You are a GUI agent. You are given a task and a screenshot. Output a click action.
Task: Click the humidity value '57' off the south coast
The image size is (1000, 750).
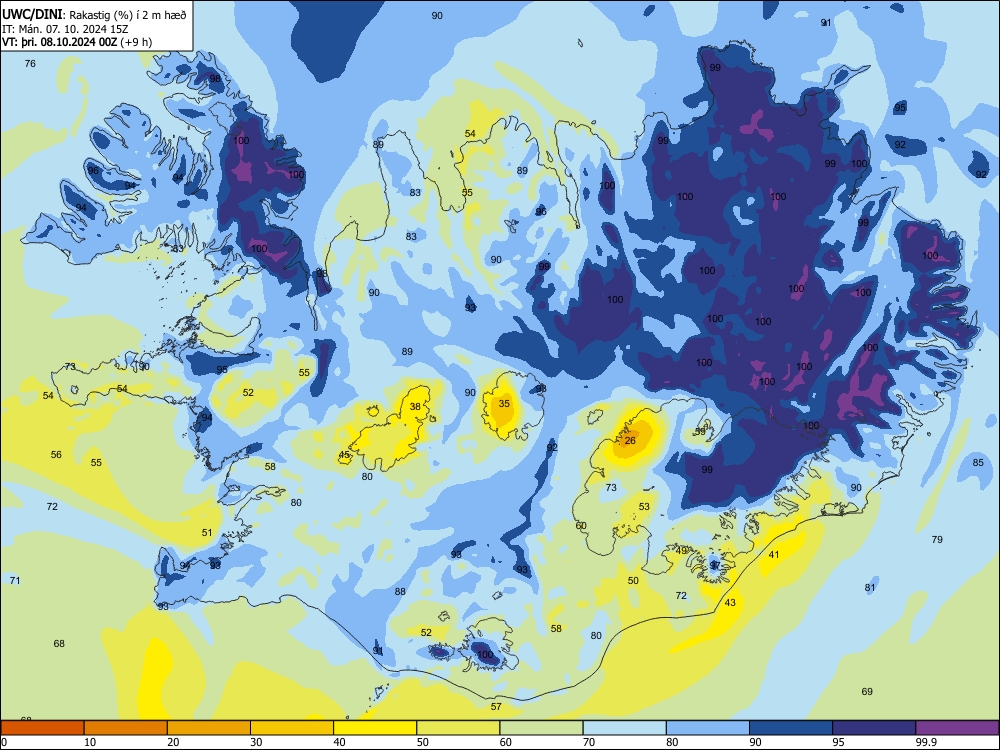[496, 707]
